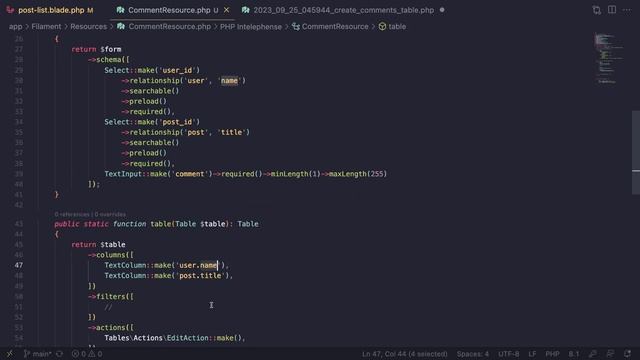The height and width of the screenshot is (360, 640).
Task: Click 'maxLength(255)' in the TextInput line
Action: click(x=358, y=174)
